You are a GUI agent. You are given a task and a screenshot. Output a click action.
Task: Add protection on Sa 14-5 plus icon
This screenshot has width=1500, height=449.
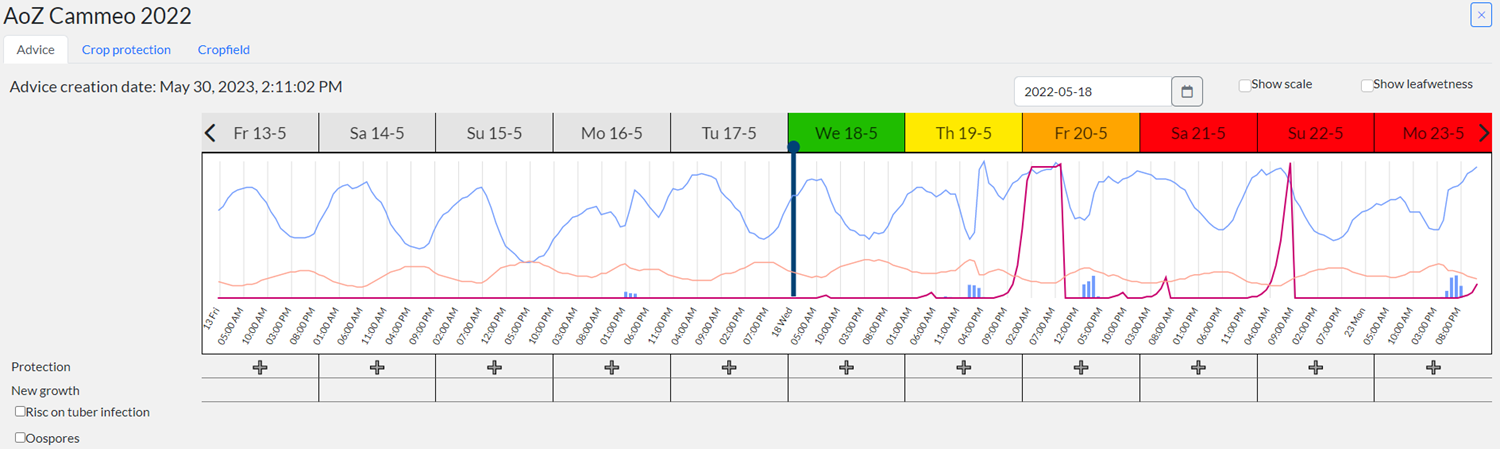pos(377,367)
